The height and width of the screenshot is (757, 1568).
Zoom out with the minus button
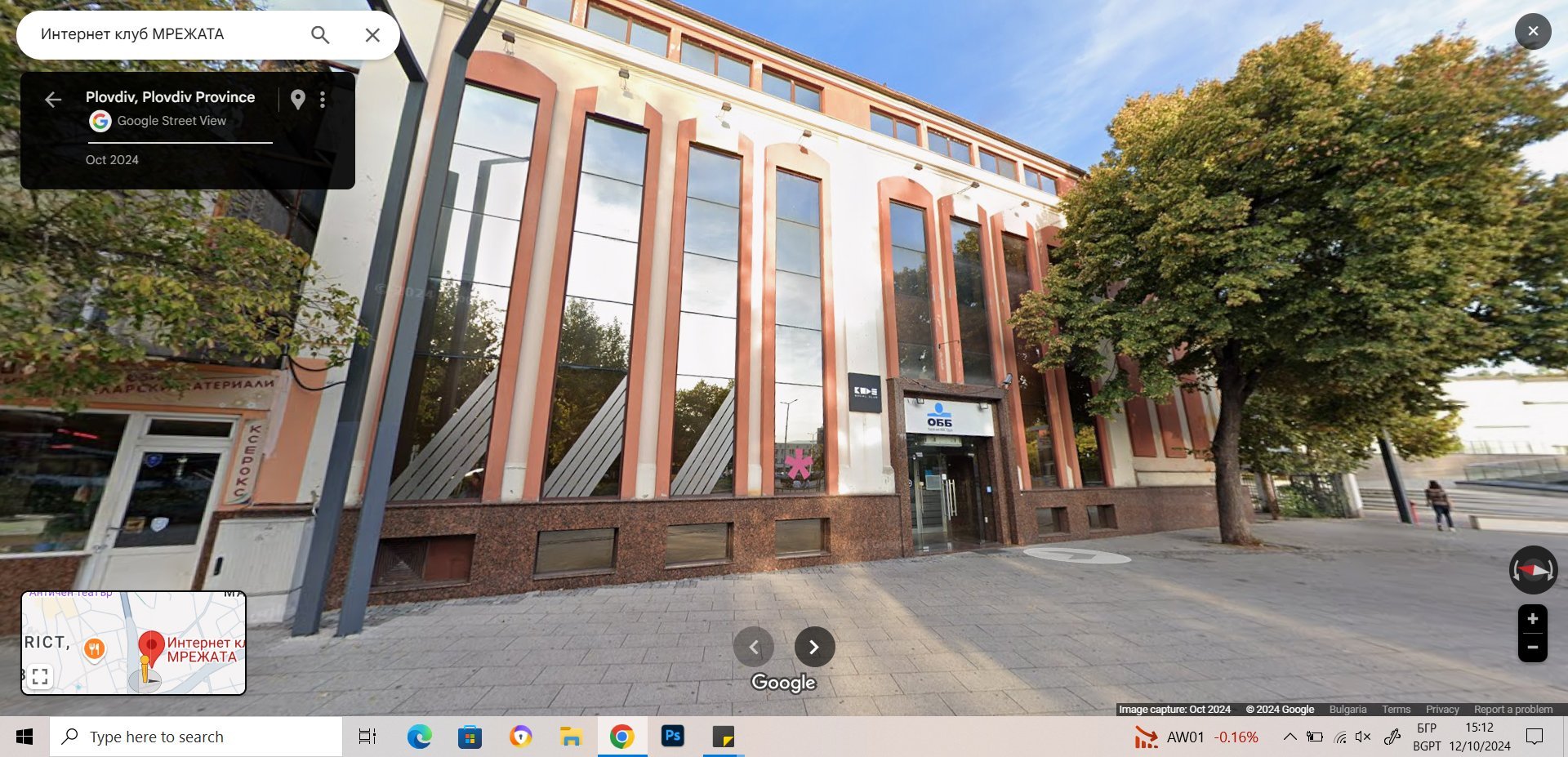[1532, 648]
